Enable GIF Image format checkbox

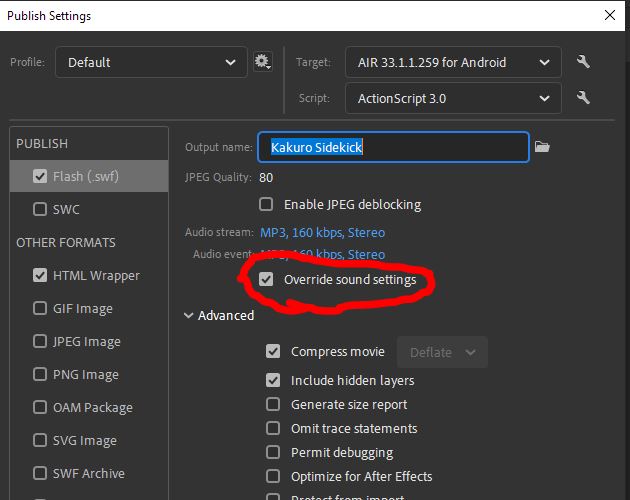click(x=40, y=308)
